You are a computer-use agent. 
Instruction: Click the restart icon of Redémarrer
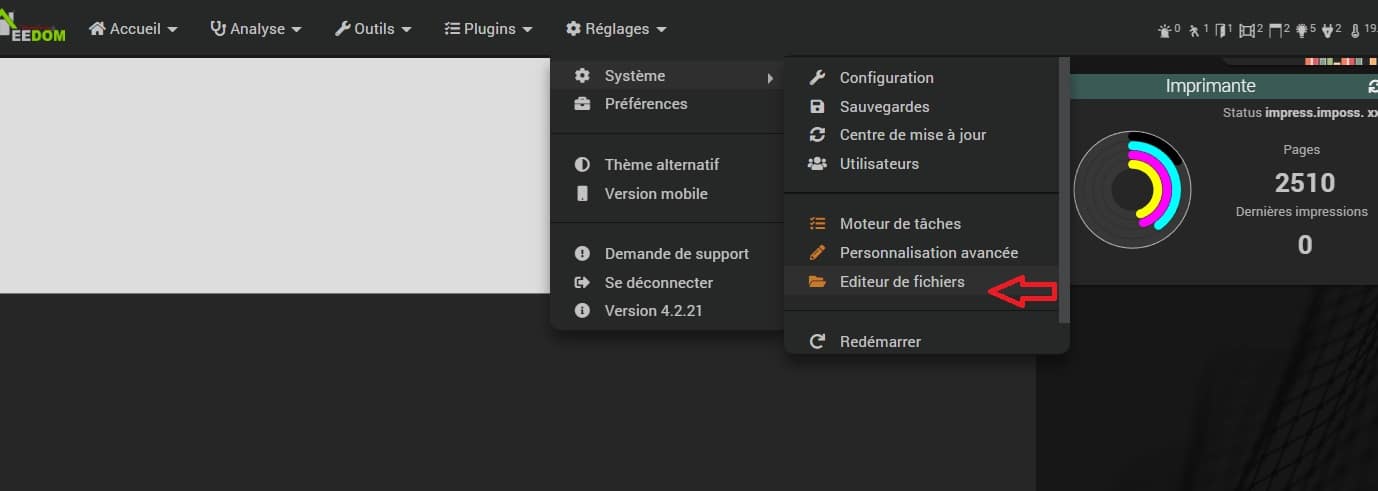pos(817,342)
